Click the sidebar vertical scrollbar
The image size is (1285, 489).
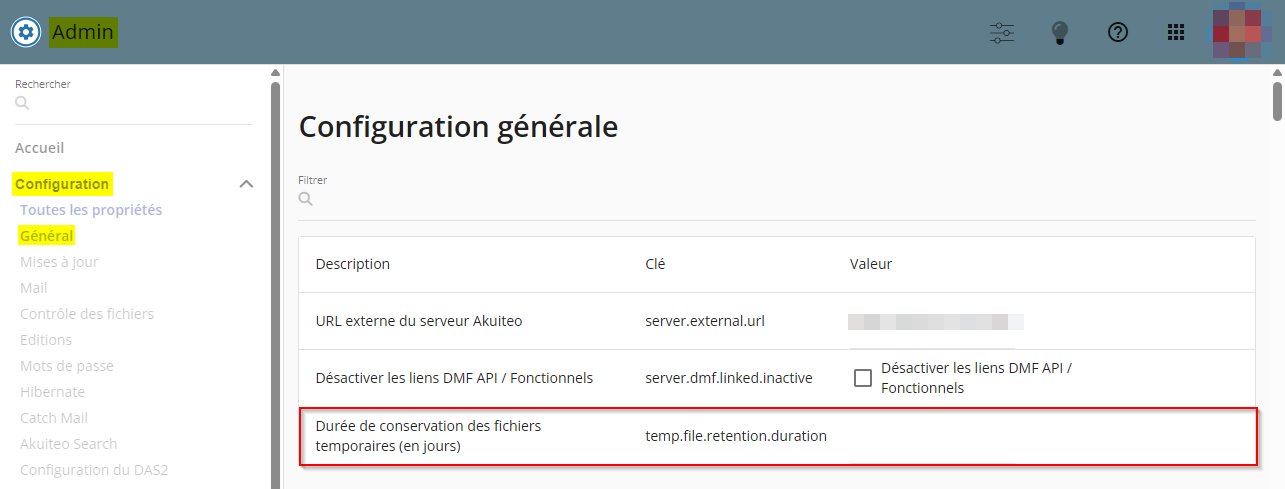275,280
